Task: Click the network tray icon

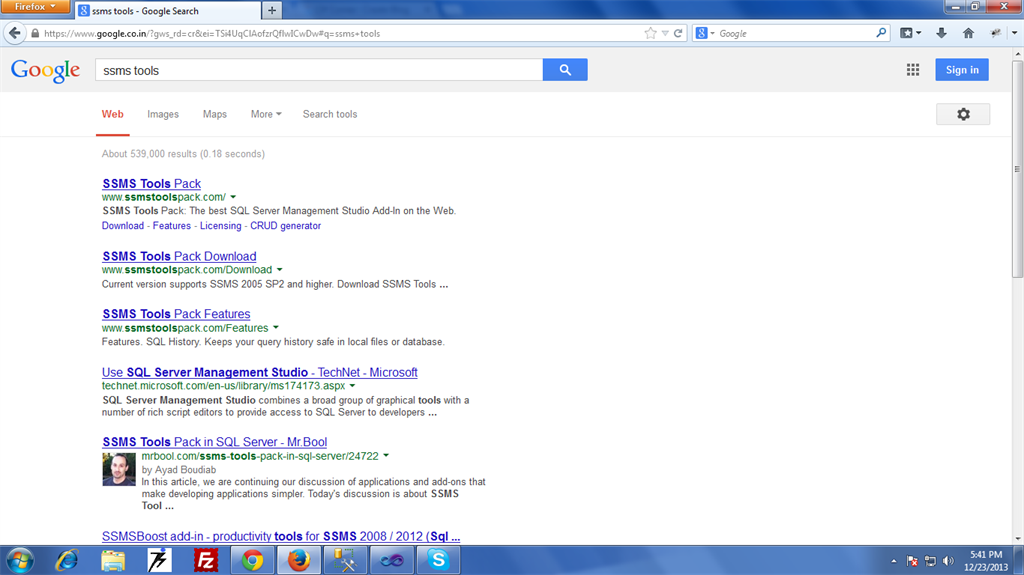Action: [x=931, y=561]
